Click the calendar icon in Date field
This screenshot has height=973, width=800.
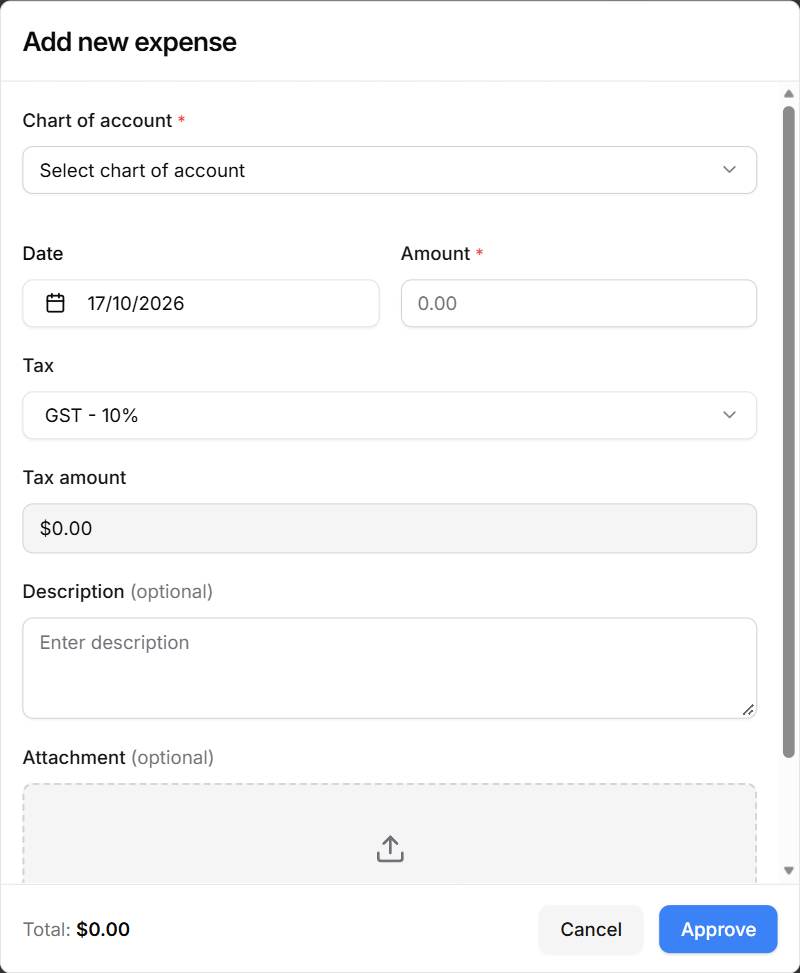click(55, 303)
